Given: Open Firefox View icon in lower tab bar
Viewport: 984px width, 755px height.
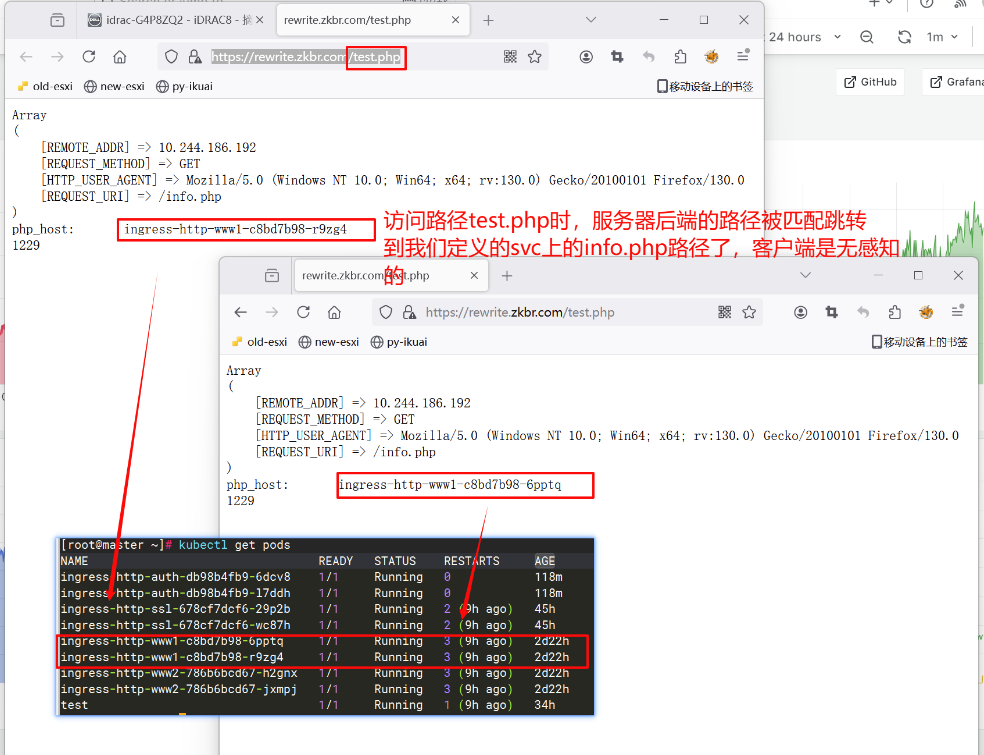Looking at the screenshot, I should tap(272, 276).
